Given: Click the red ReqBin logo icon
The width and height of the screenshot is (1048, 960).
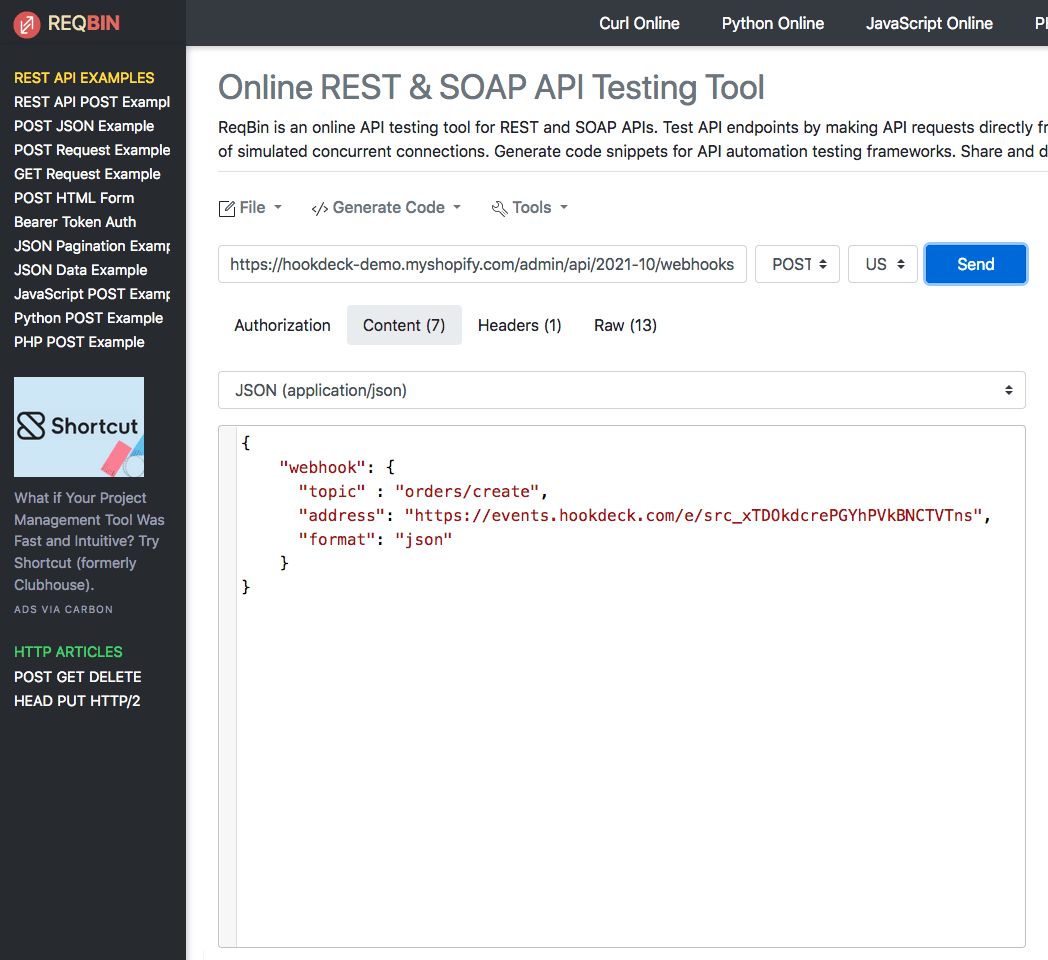Looking at the screenshot, I should (24, 23).
